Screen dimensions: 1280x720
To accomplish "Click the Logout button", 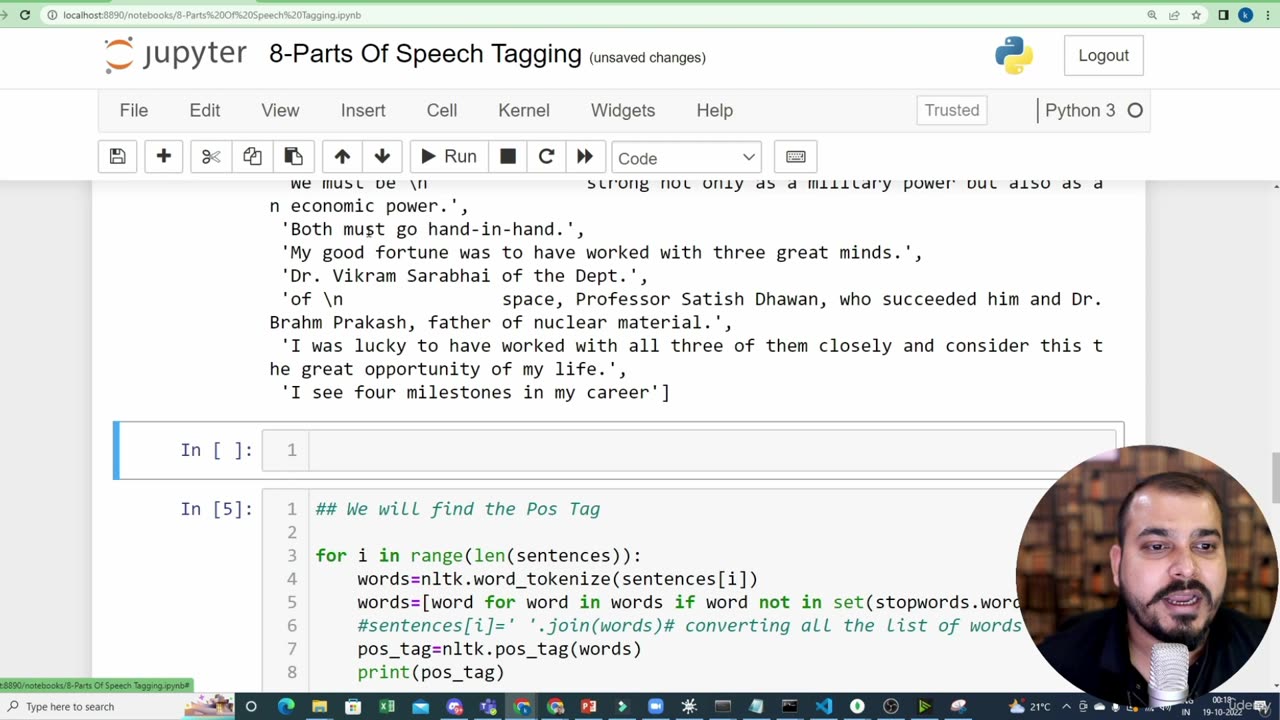I will (x=1103, y=56).
